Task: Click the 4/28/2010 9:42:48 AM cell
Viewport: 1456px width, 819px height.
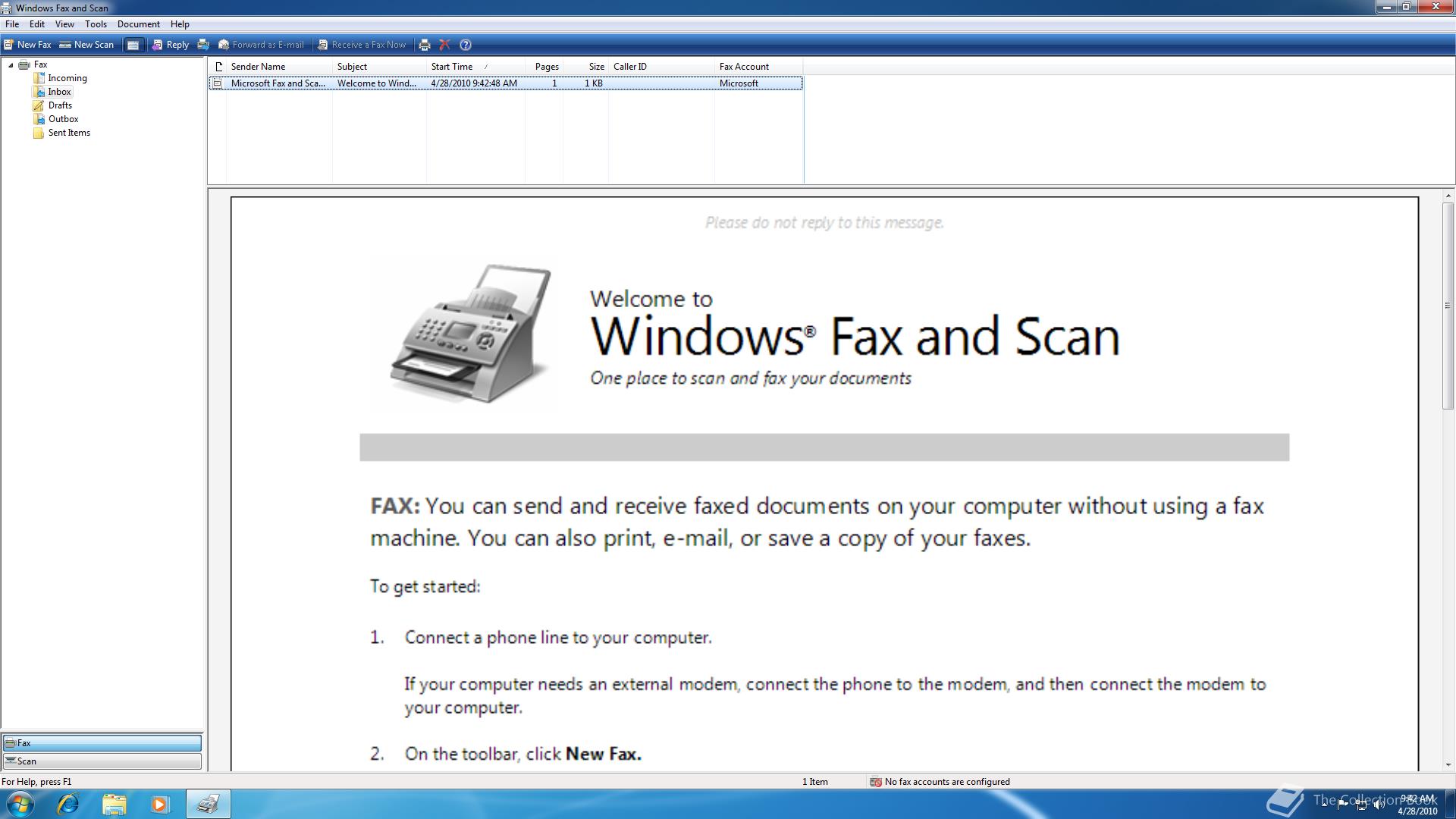Action: coord(474,83)
